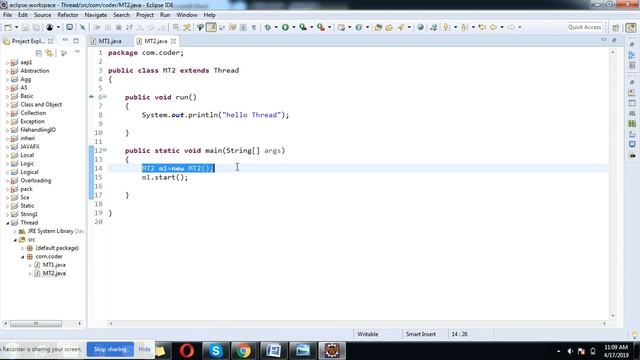Click the Run External Tools icon
640x360 pixels.
(321, 27)
